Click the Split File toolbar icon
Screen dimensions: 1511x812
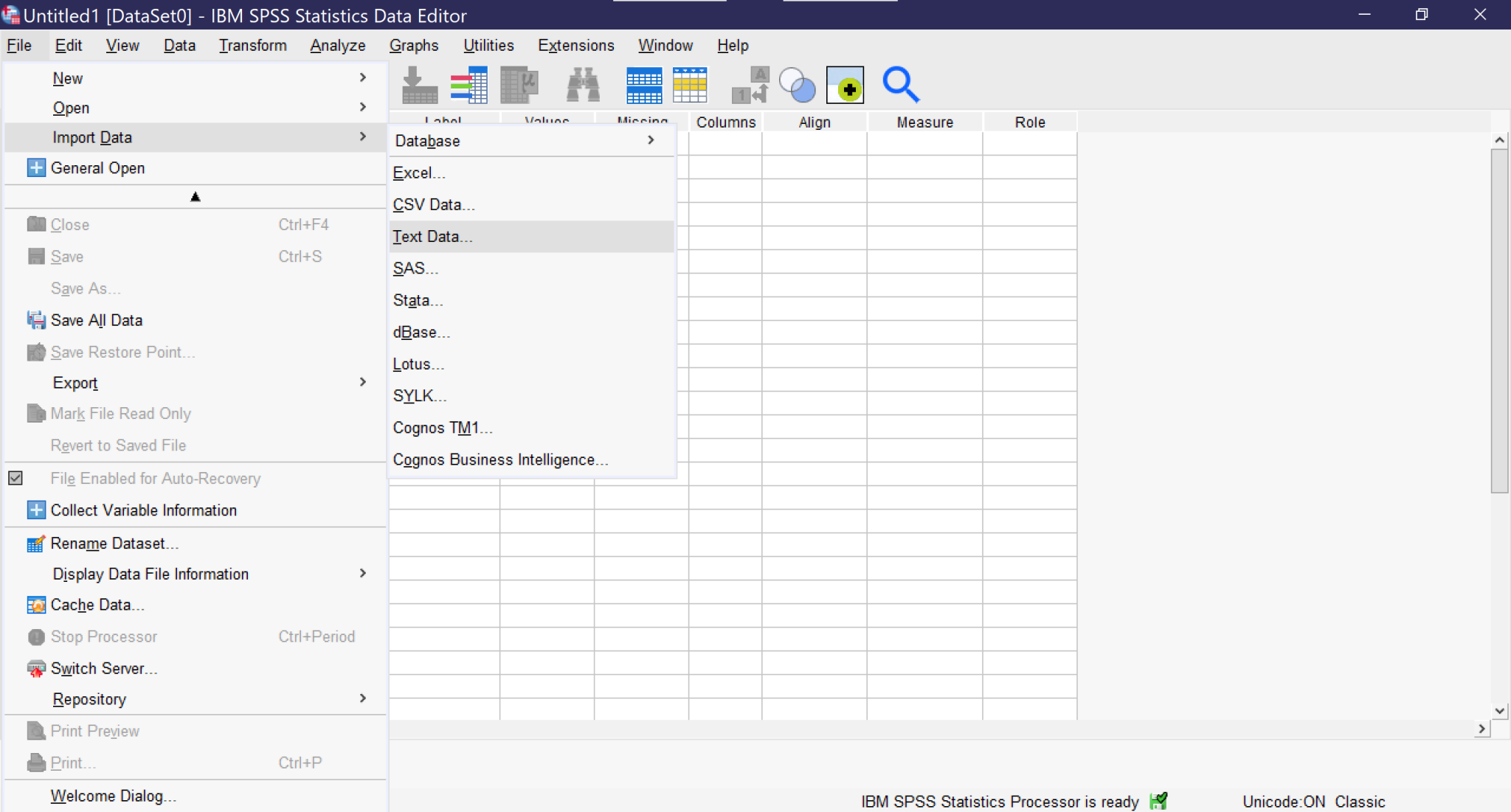643,85
